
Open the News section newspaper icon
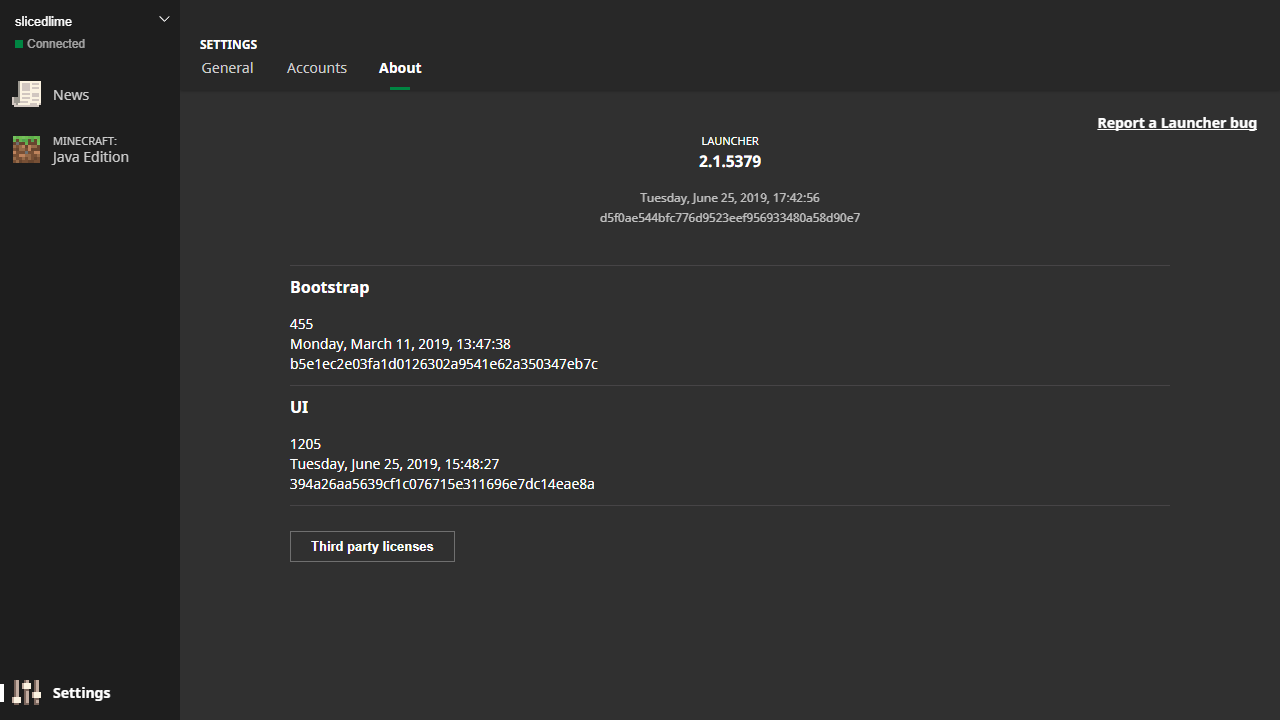pyautogui.click(x=27, y=94)
